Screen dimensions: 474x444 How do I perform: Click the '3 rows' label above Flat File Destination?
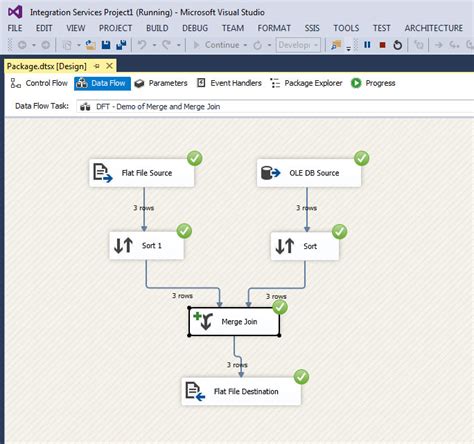[x=237, y=365]
